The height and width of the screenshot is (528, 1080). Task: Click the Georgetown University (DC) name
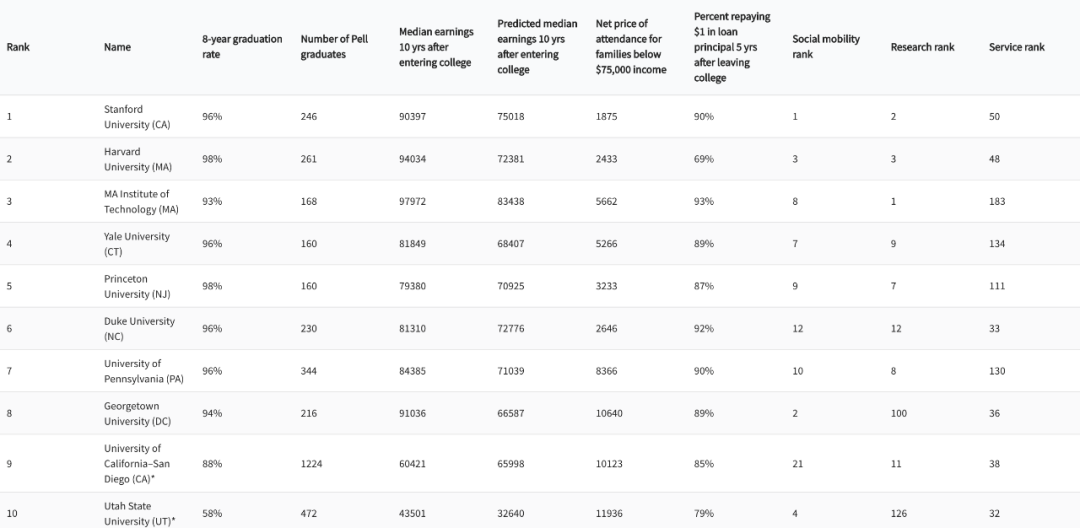tap(138, 413)
